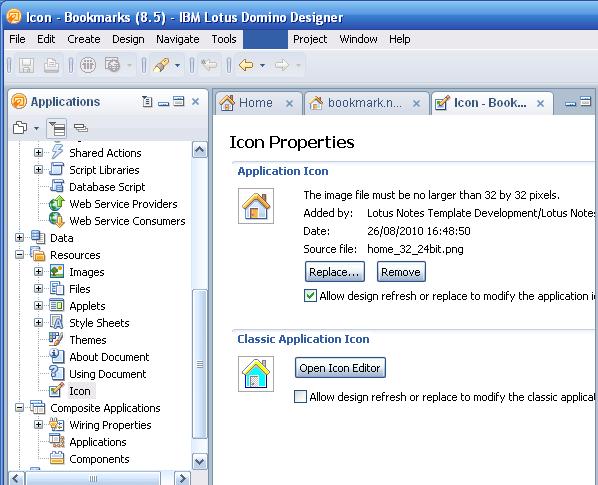Expand the Data node
The image size is (598, 485).
point(19,238)
